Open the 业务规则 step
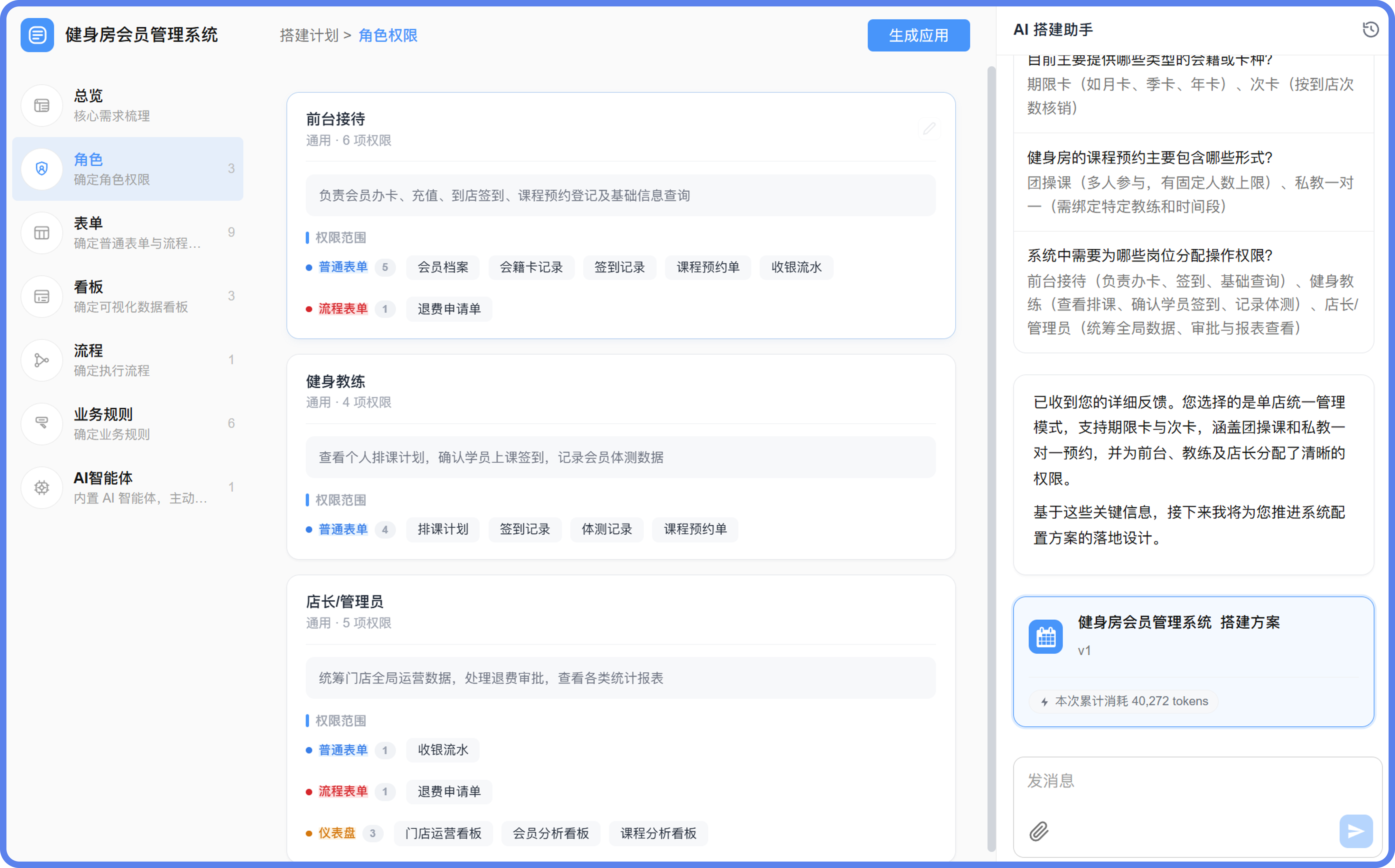This screenshot has width=1395, height=868. [x=127, y=424]
